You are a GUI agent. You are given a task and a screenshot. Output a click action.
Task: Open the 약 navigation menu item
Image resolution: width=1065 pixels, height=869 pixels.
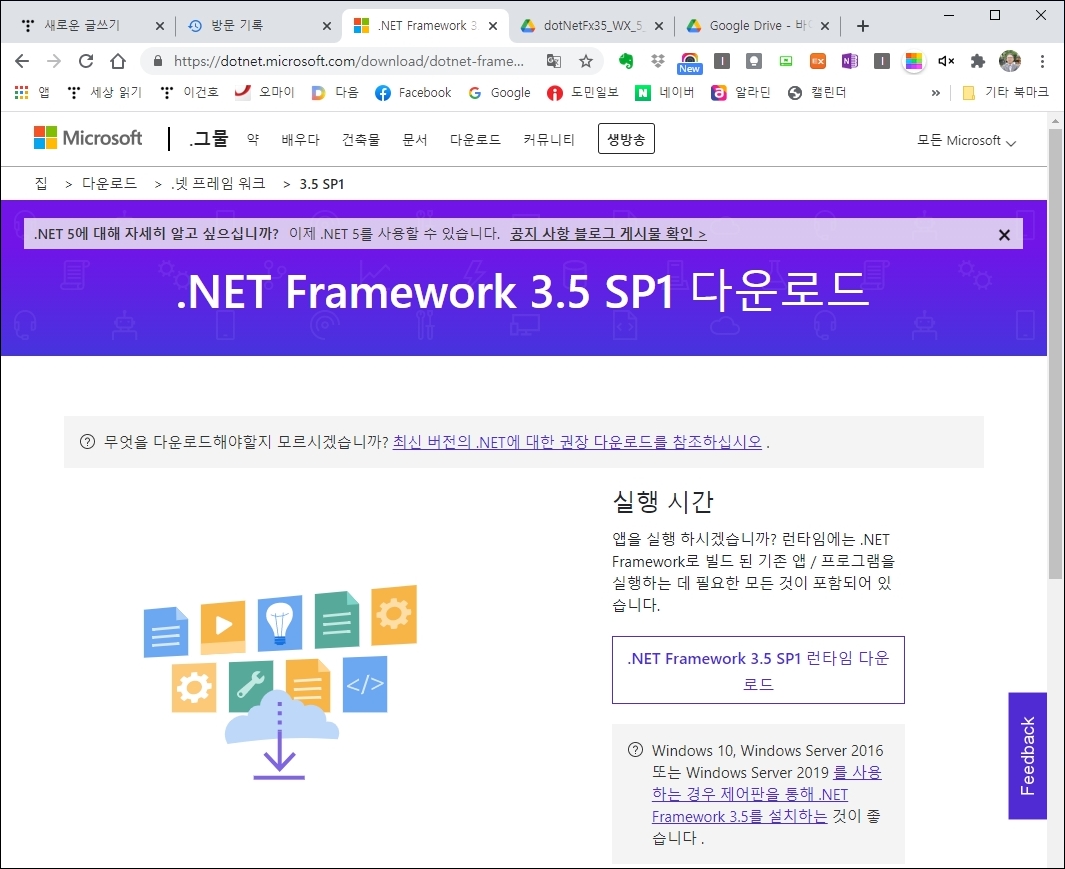[x=253, y=140]
